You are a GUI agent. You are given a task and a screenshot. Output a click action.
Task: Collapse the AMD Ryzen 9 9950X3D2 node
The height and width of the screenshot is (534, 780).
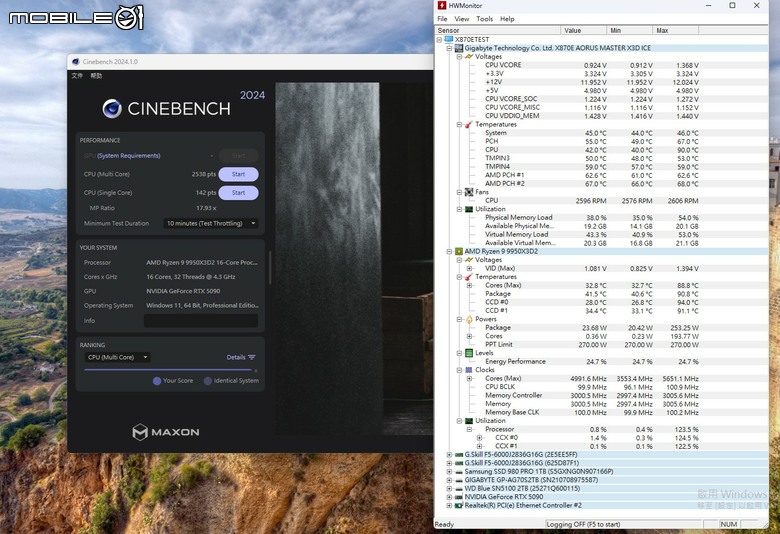point(450,251)
